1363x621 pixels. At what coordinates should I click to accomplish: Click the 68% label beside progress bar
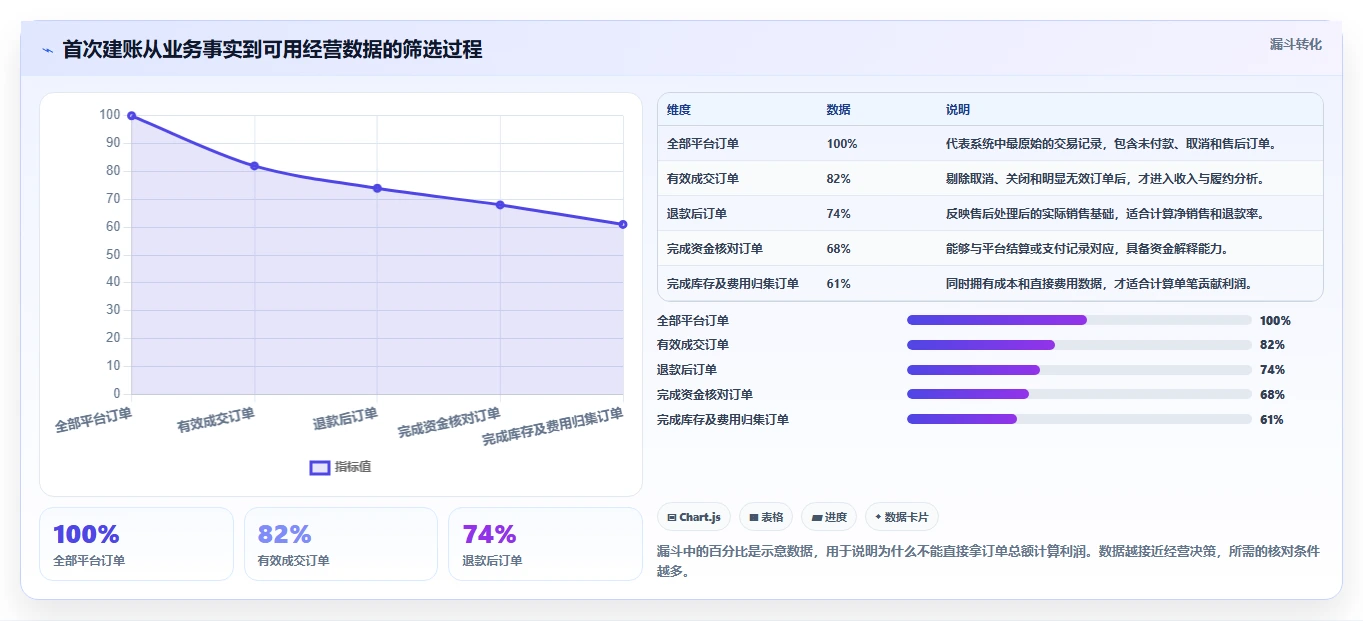[1272, 395]
